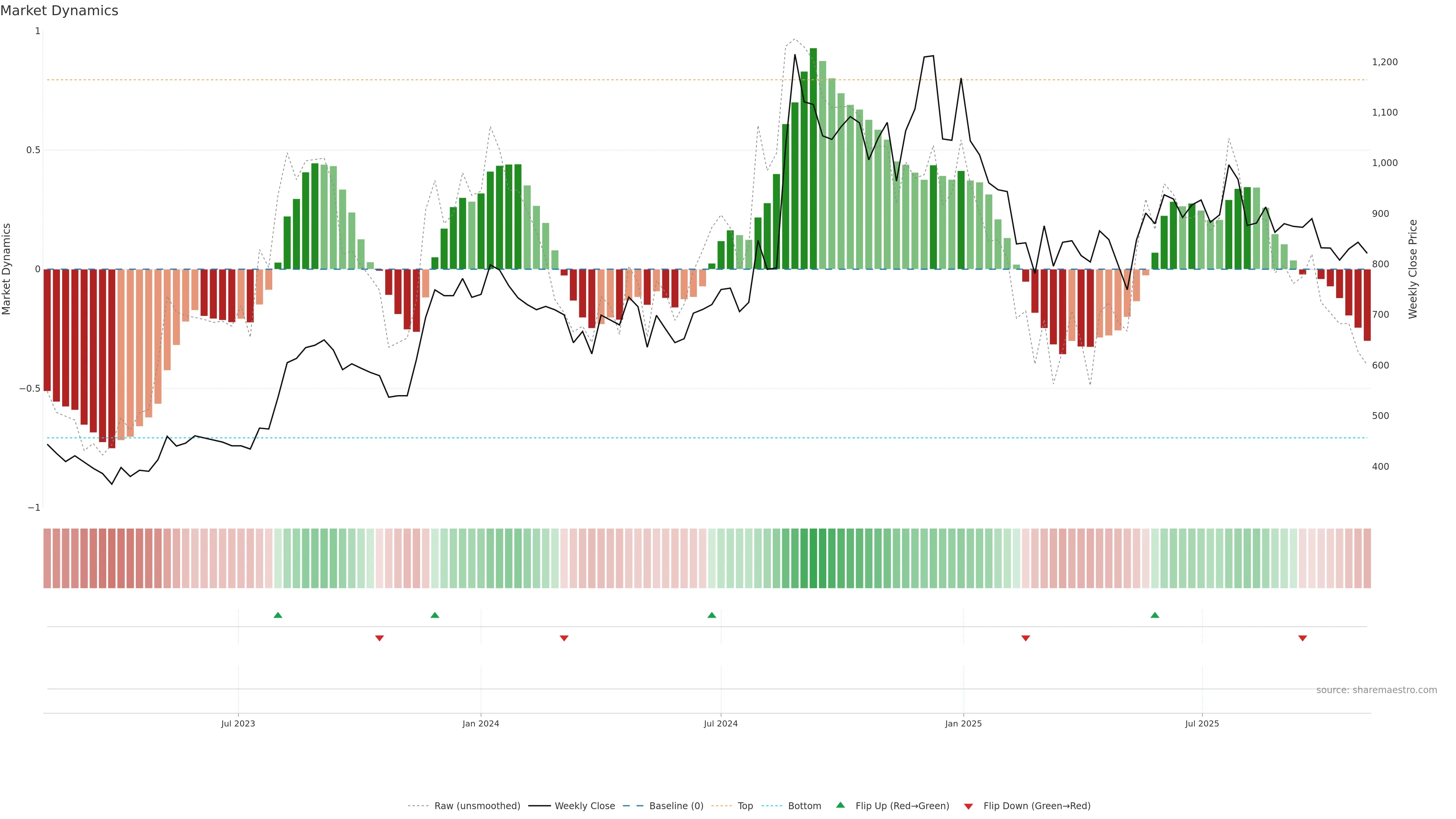This screenshot has width=1456, height=819.
Task: Click Flip Down red triangle legend icon
Action: (968, 806)
